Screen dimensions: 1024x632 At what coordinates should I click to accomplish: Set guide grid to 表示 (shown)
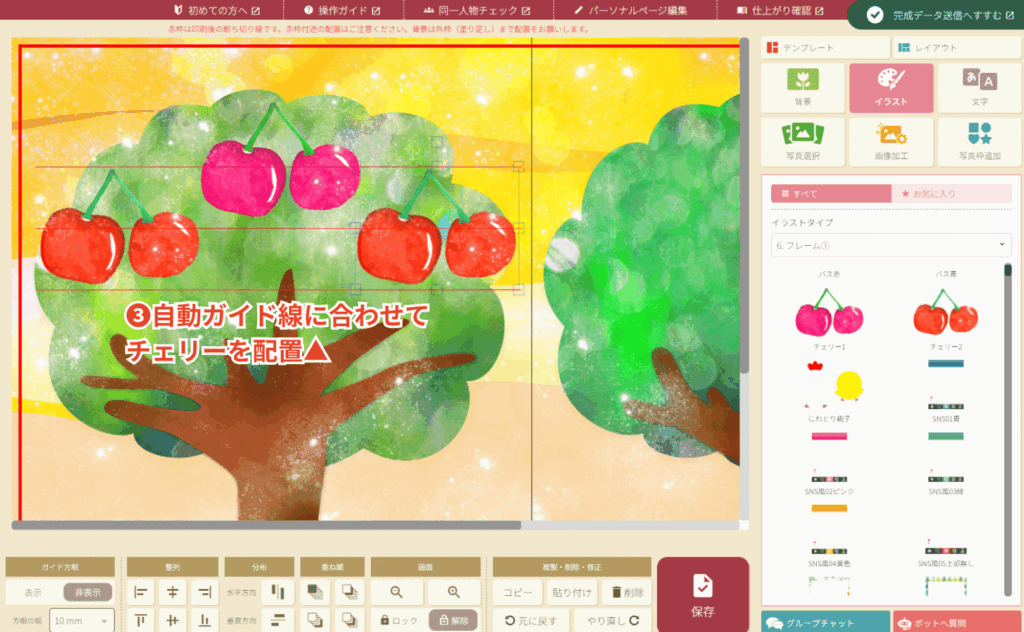point(33,592)
